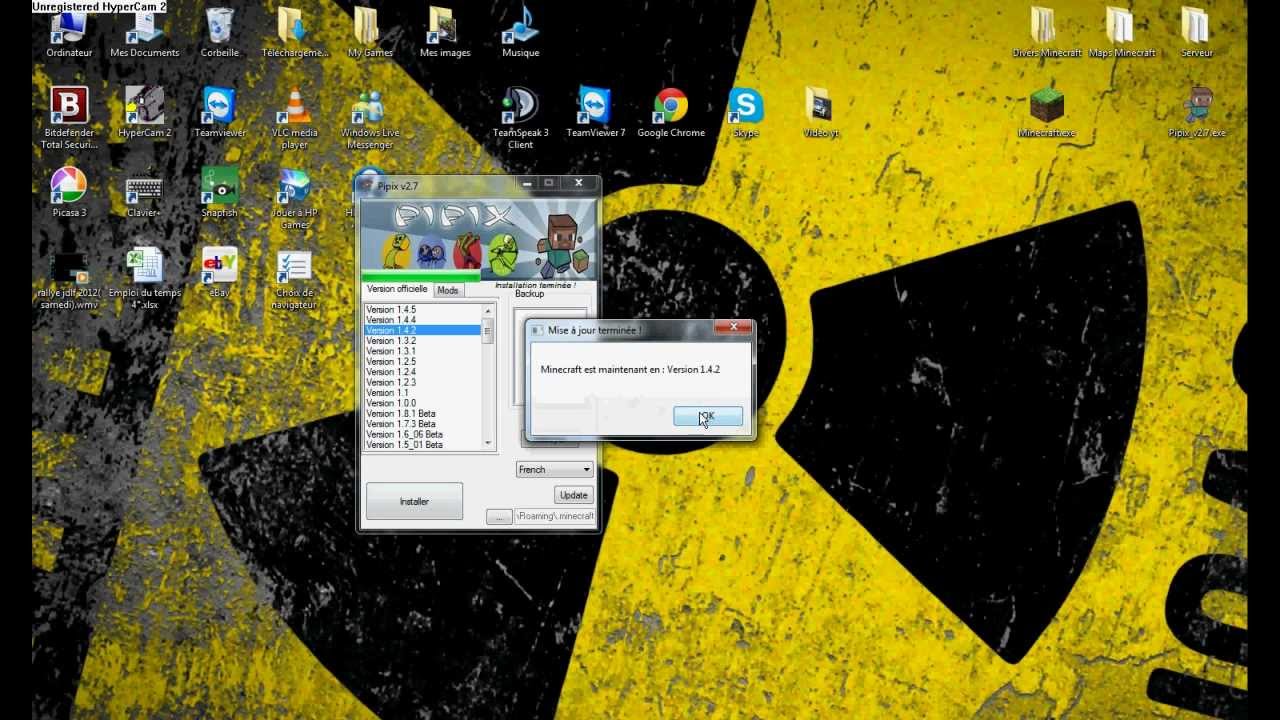Screen dimensions: 1280x720
Task: Launch Bitdefender Total Security icon
Action: [69, 117]
